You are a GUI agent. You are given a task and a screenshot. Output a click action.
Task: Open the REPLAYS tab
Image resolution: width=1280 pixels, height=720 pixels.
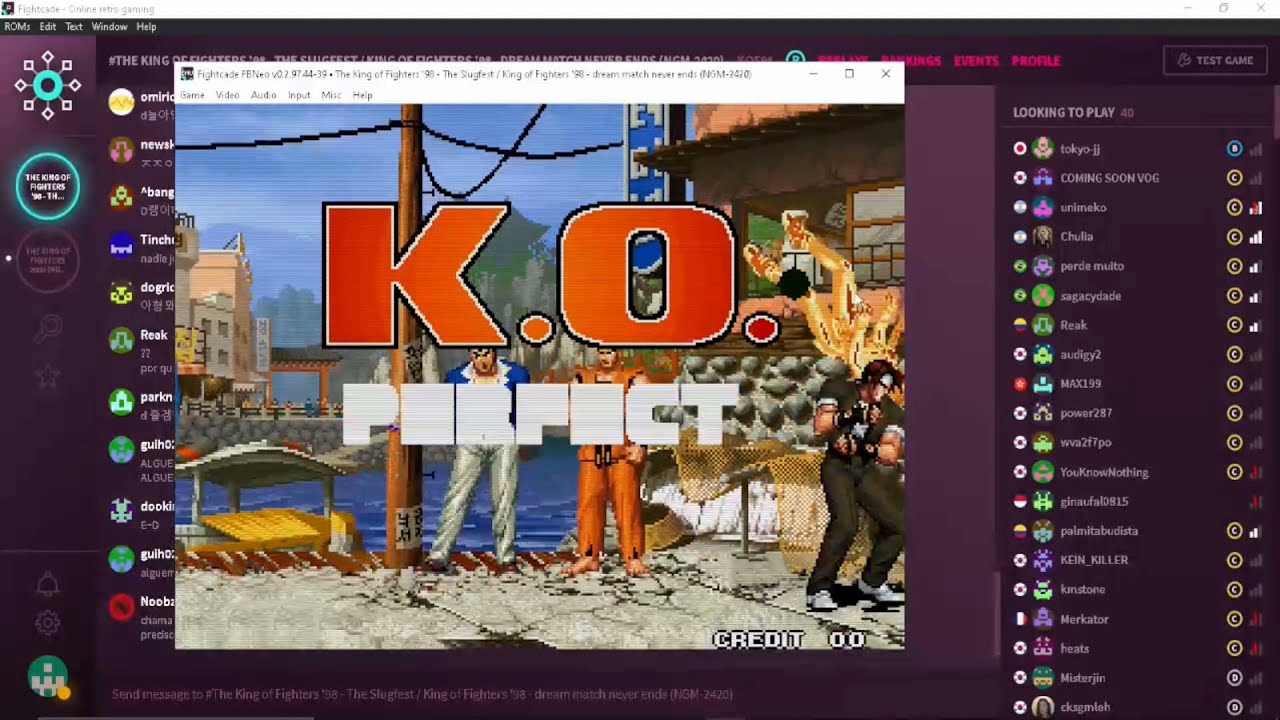pyautogui.click(x=842, y=60)
